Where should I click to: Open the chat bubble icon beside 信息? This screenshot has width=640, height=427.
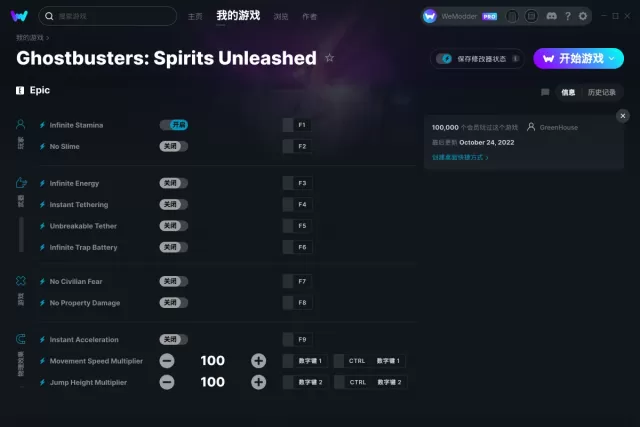pos(545,92)
